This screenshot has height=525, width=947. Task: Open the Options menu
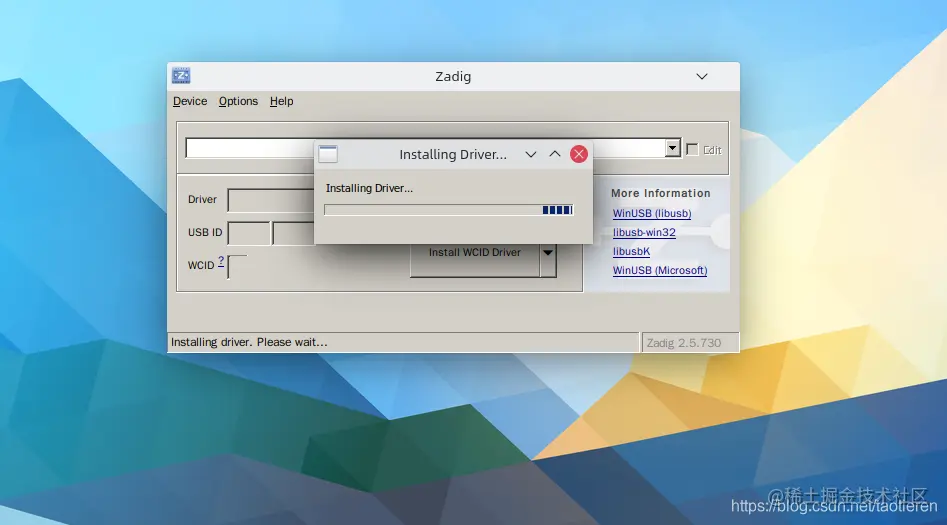pyautogui.click(x=238, y=101)
